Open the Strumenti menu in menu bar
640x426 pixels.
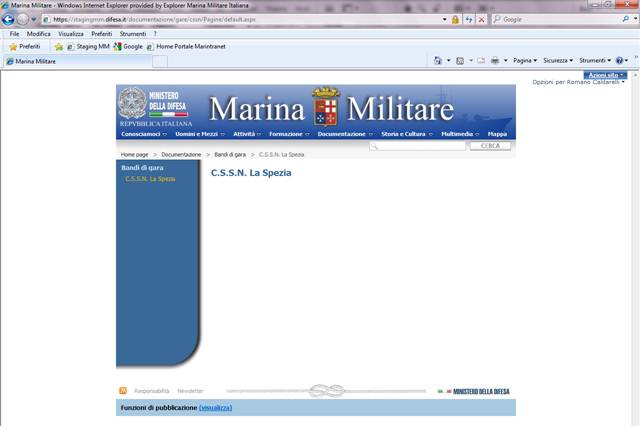(x=133, y=34)
